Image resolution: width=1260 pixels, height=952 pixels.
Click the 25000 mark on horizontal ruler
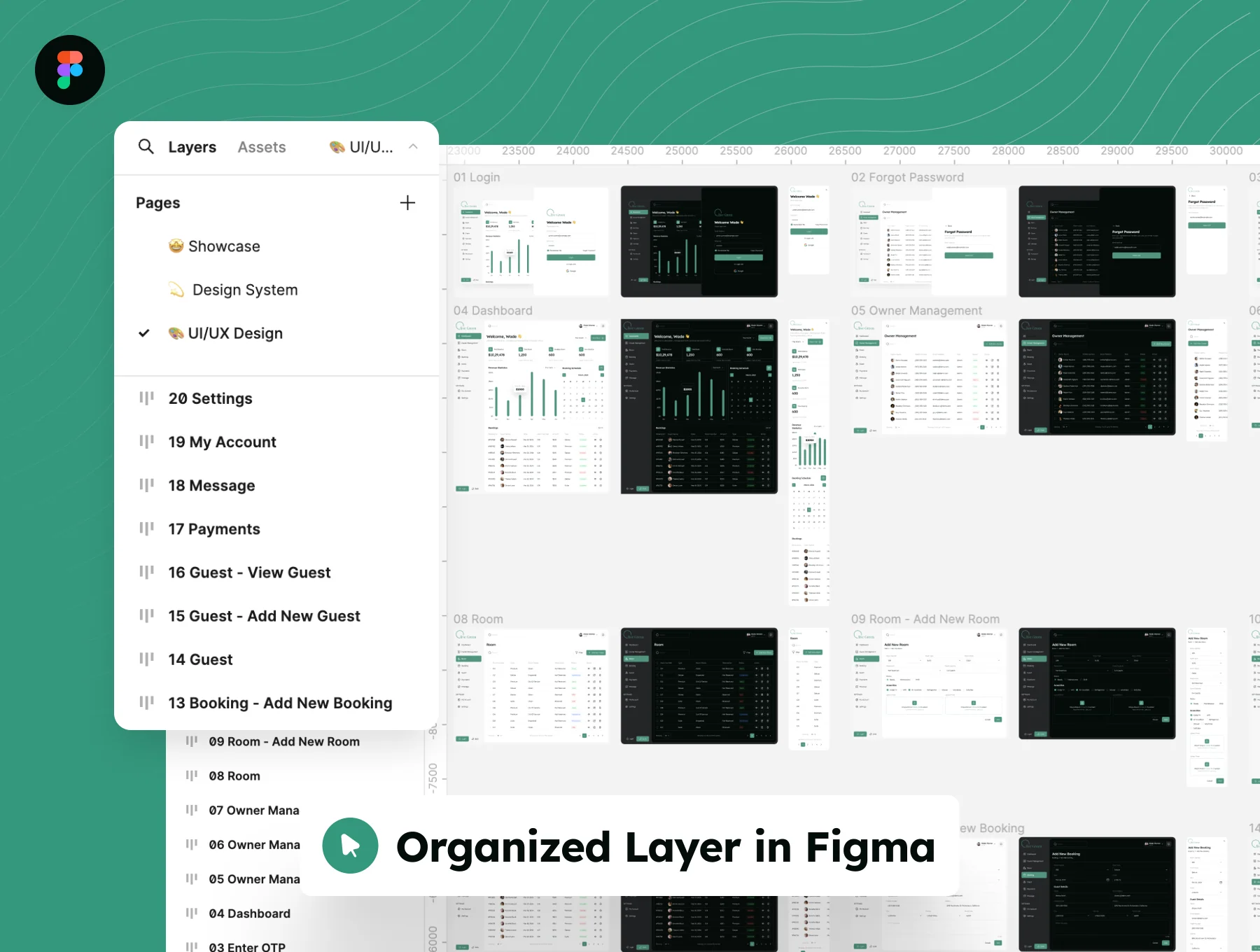tap(682, 151)
